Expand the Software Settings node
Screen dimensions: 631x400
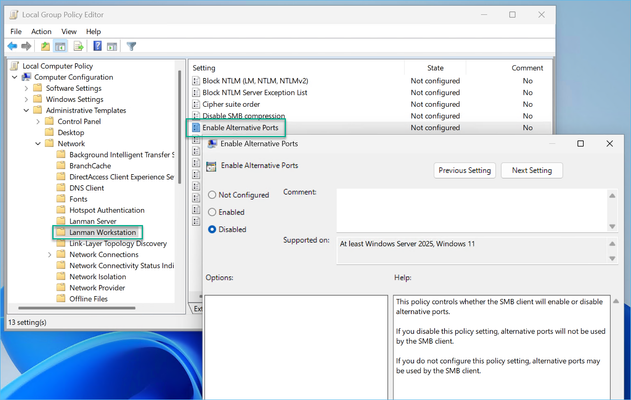click(27, 88)
